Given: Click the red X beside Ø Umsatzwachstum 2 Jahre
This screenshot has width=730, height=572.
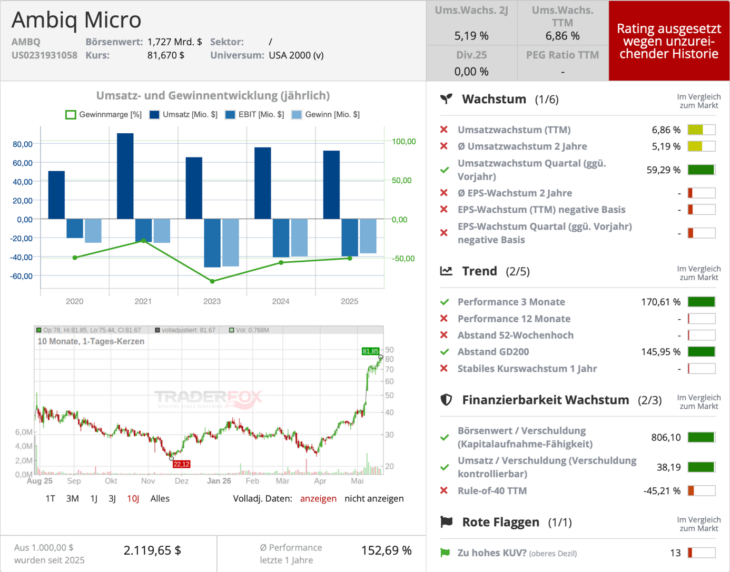Looking at the screenshot, I should point(444,146).
